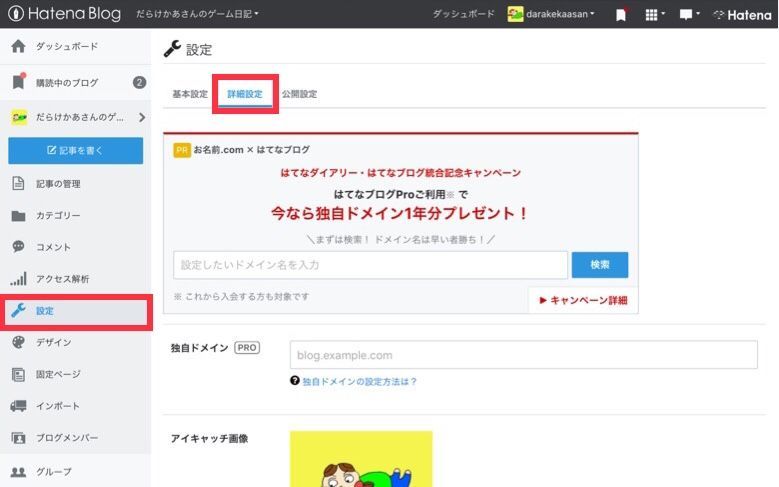Open the grid apps icon in header
The width and height of the screenshot is (779, 487).
point(651,15)
